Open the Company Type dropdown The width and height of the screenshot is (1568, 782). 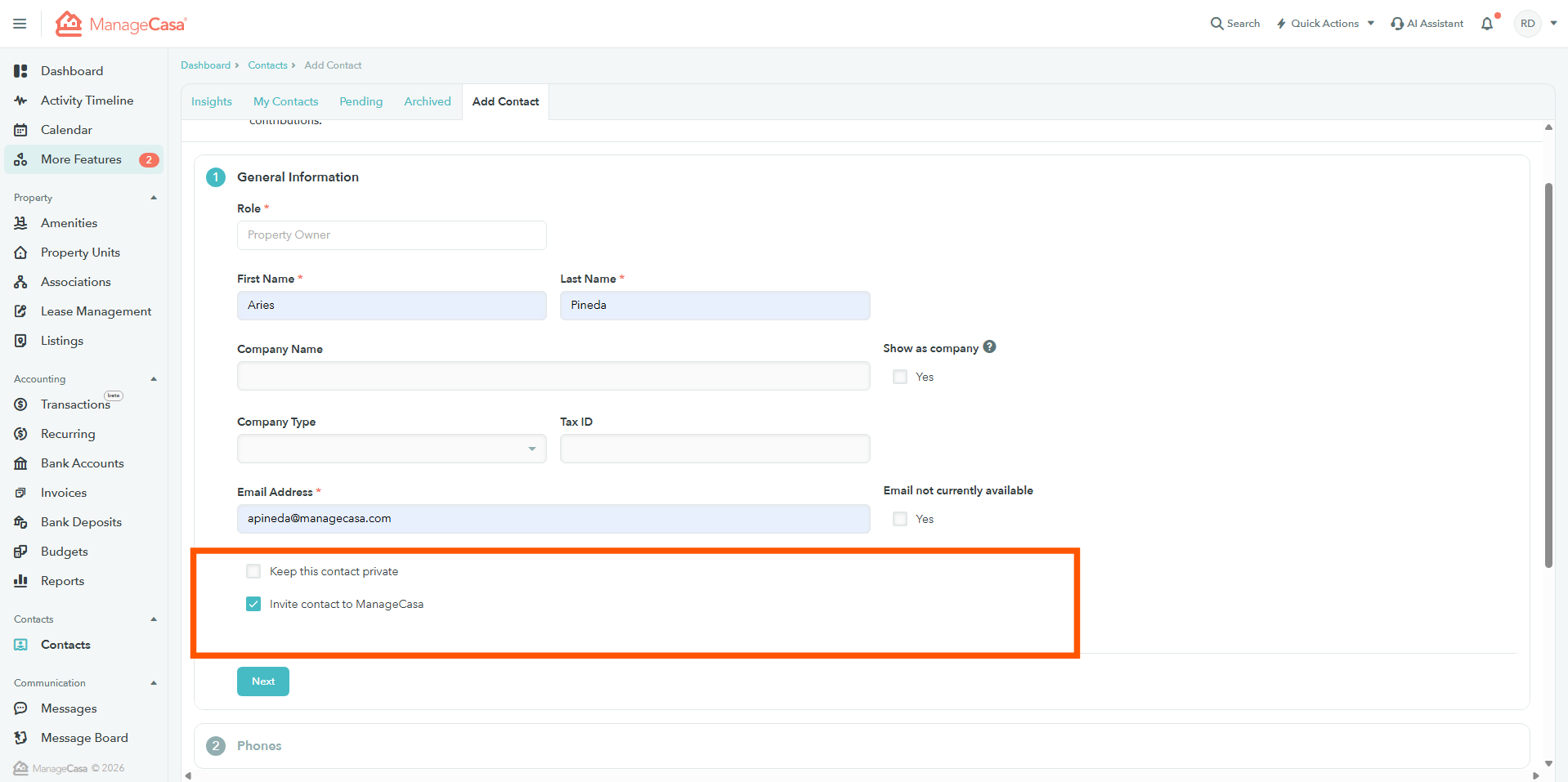click(x=392, y=449)
